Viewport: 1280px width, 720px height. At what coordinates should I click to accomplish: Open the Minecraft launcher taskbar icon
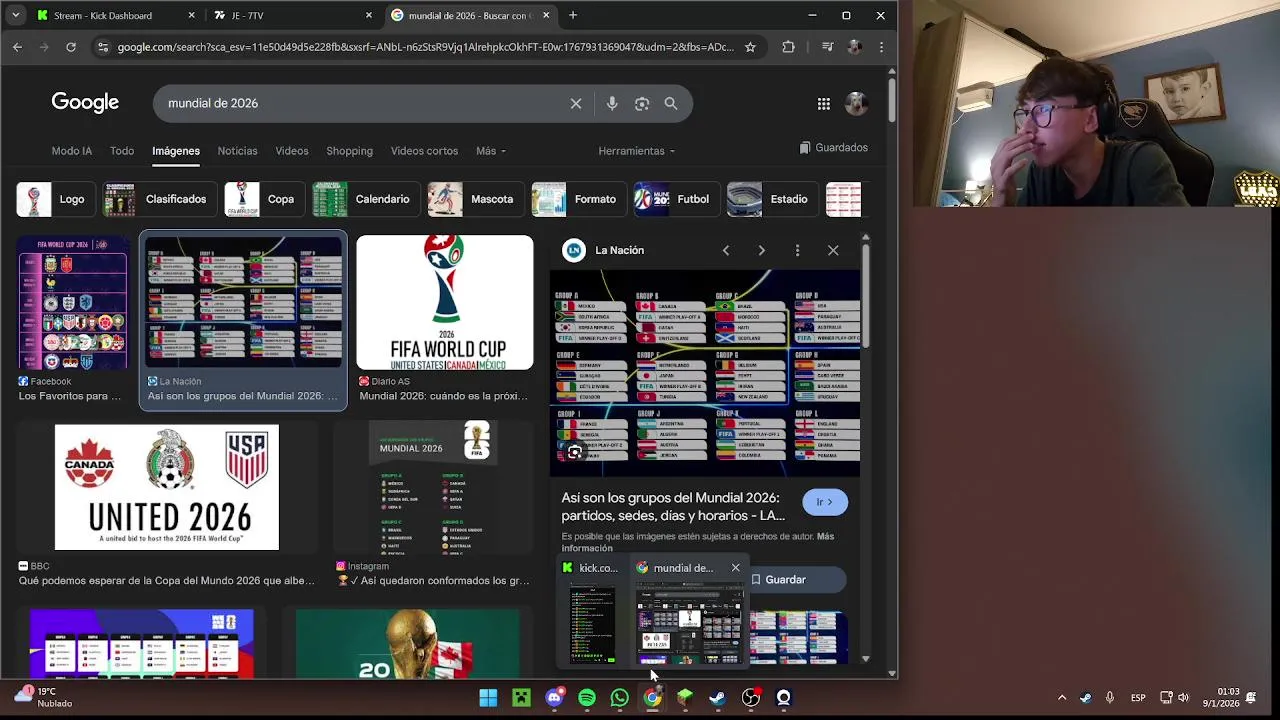point(521,698)
